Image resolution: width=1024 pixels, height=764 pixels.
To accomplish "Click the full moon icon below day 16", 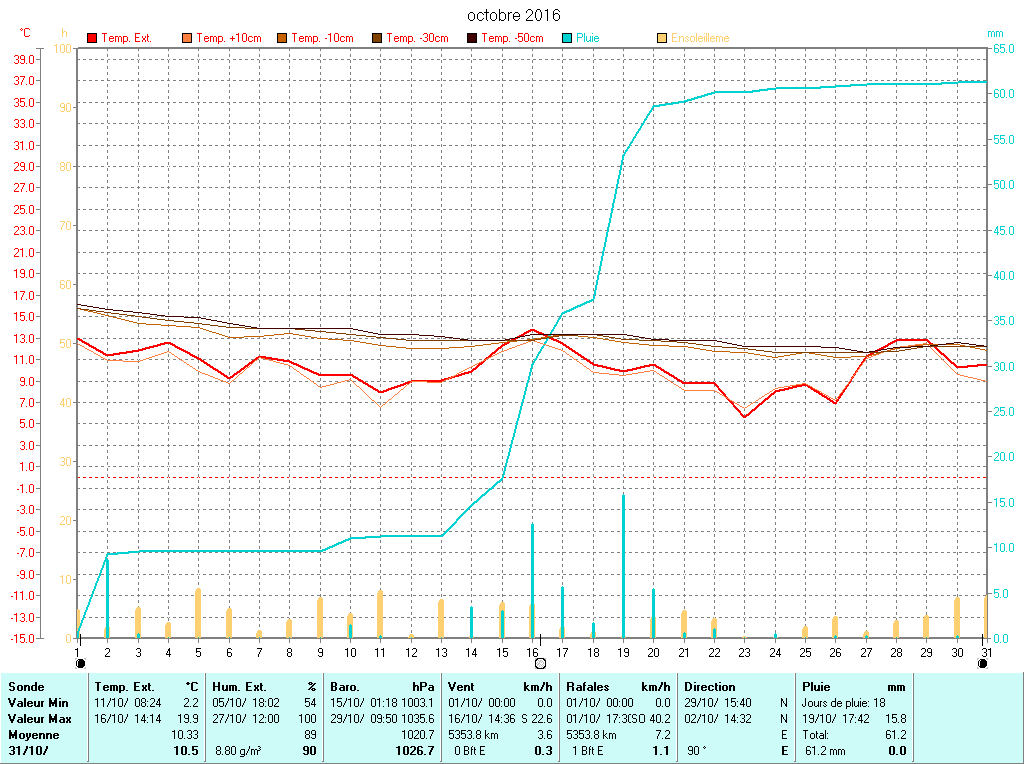I will [x=540, y=663].
